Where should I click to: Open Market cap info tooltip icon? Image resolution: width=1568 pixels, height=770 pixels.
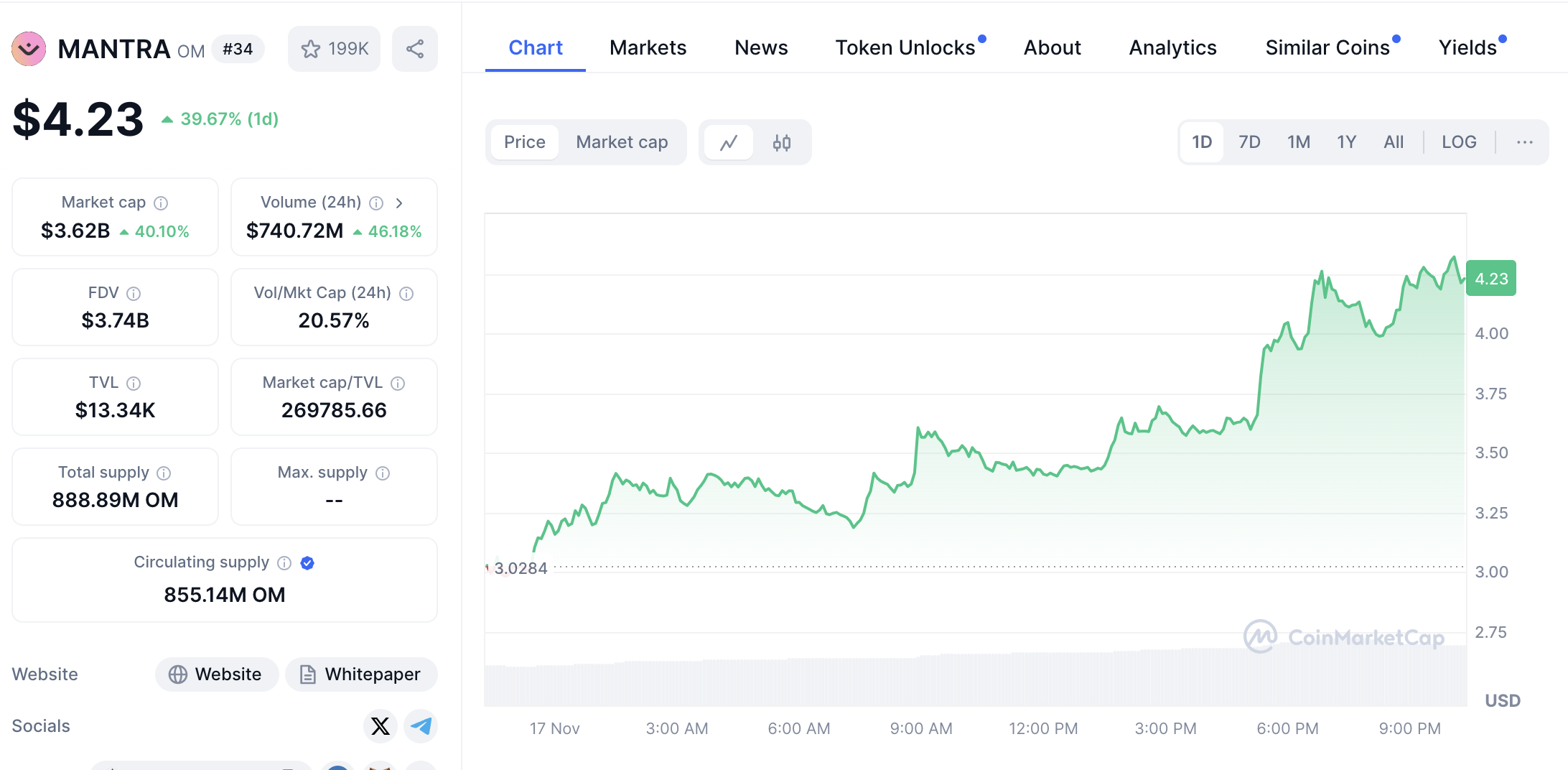[162, 203]
